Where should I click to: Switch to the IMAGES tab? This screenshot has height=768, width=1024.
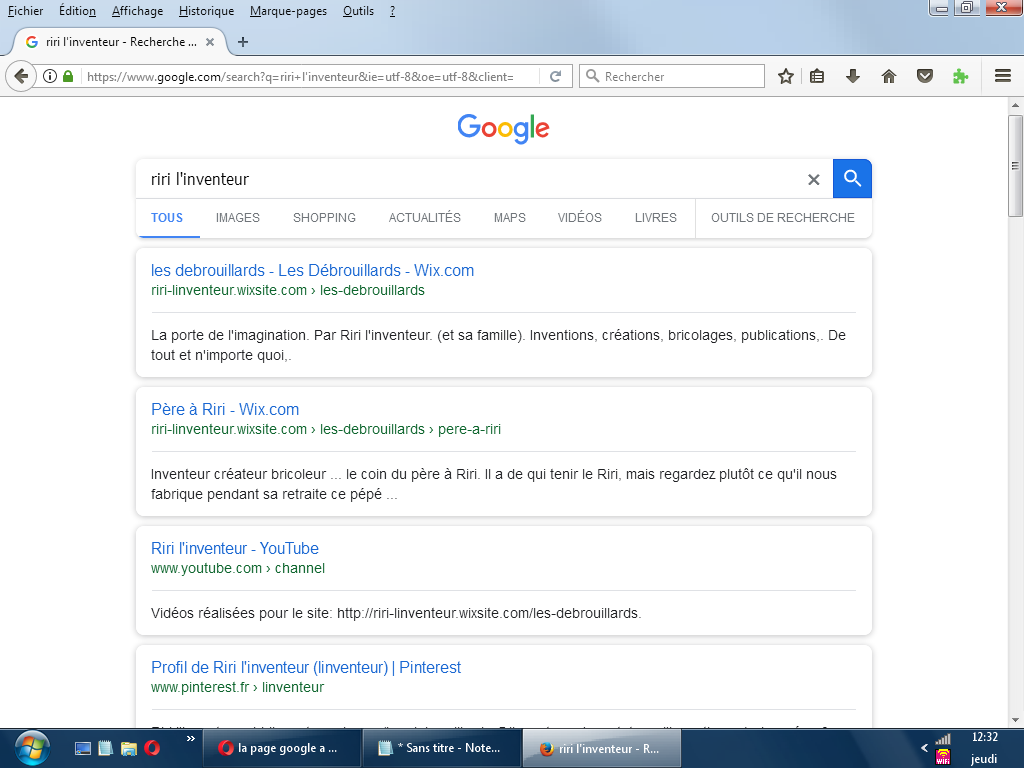(x=238, y=218)
